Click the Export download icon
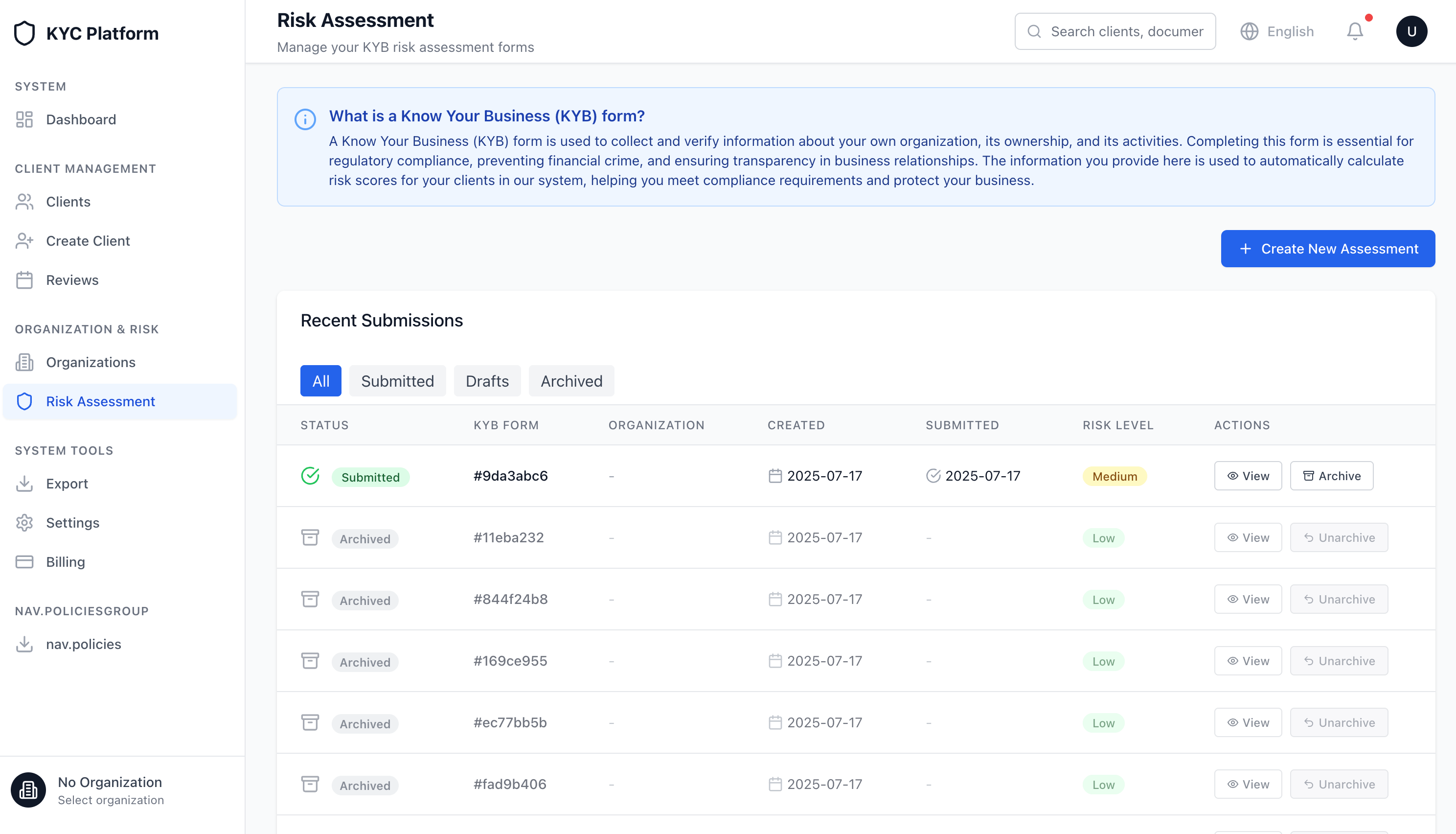The height and width of the screenshot is (834, 1456). click(24, 483)
